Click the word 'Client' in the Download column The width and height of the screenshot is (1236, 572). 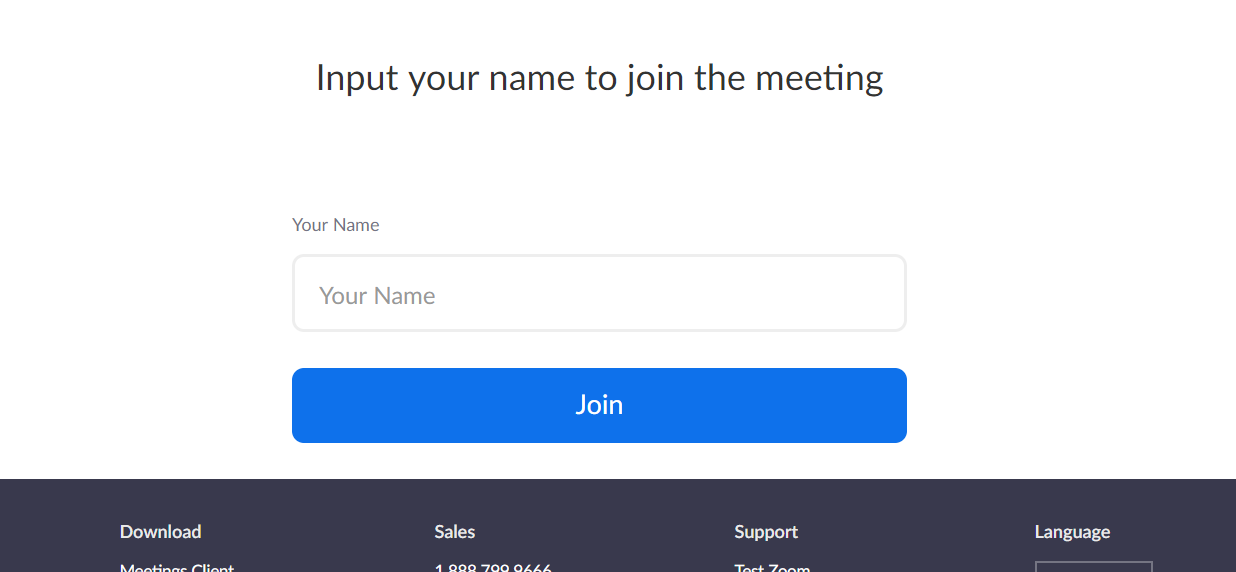point(208,568)
